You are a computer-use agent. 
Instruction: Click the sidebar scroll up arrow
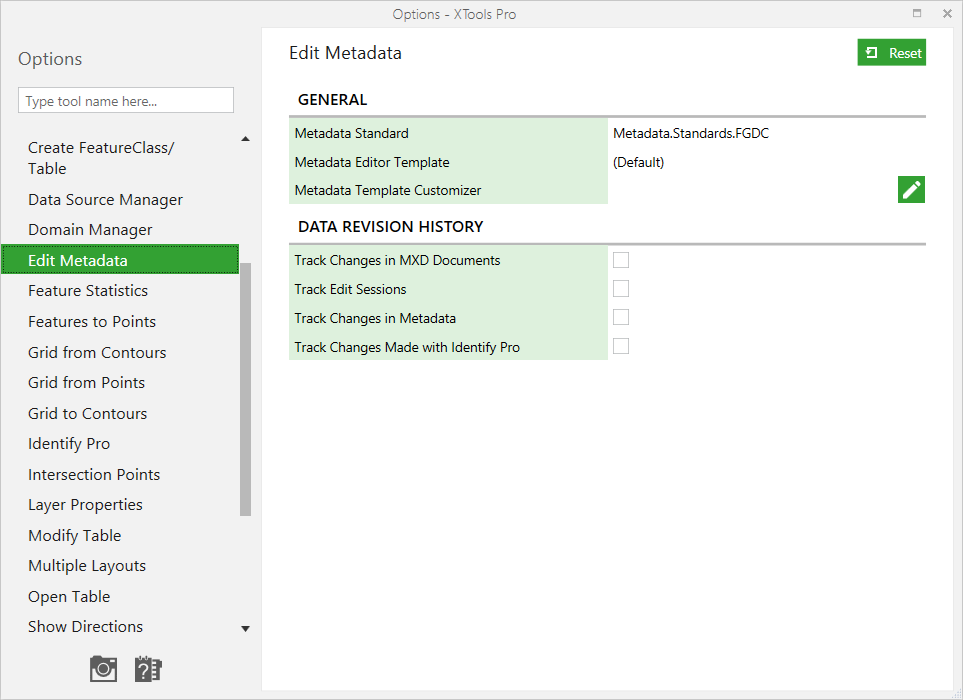pos(246,139)
